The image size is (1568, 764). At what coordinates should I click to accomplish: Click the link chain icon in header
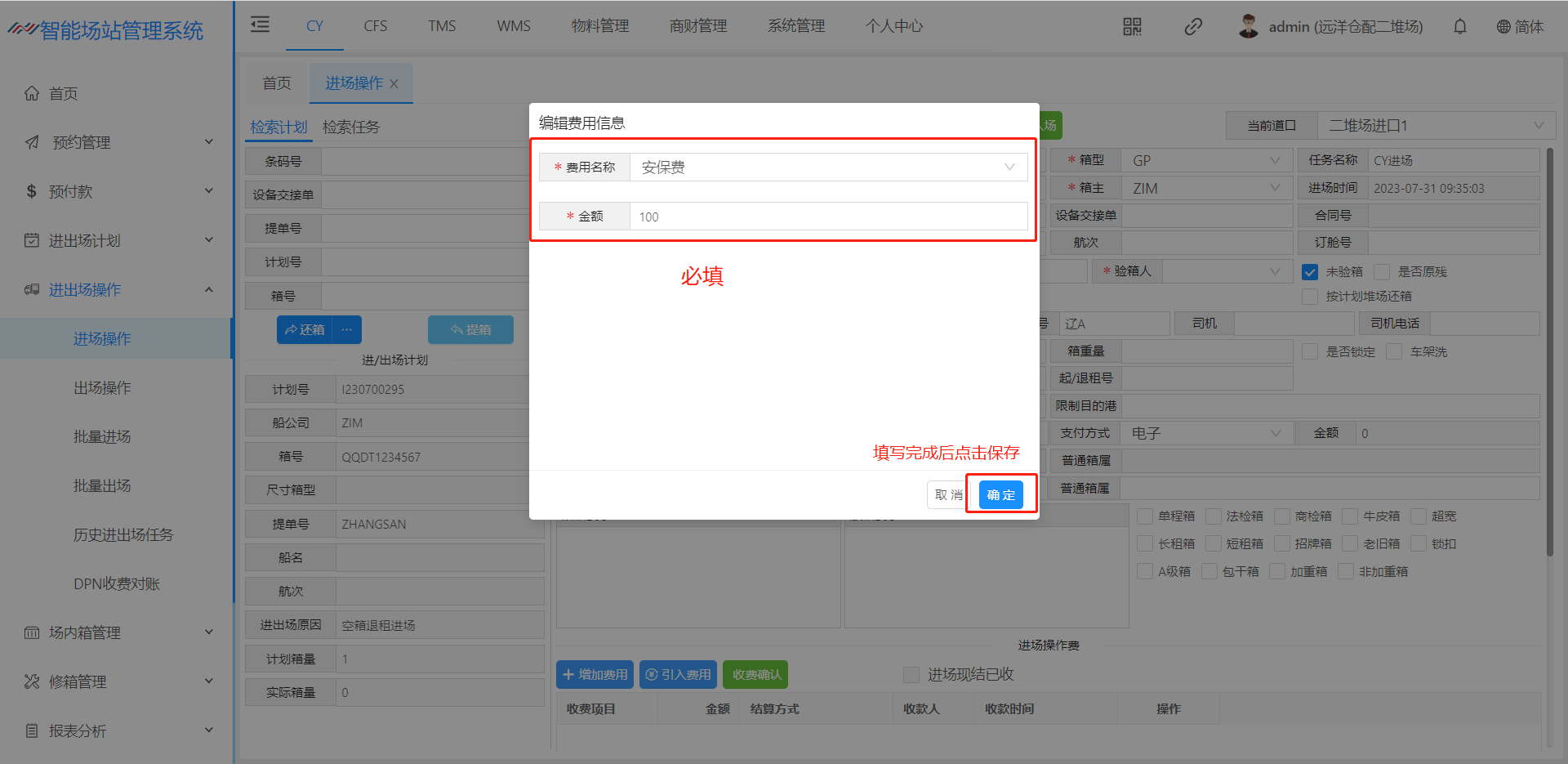[x=1193, y=27]
